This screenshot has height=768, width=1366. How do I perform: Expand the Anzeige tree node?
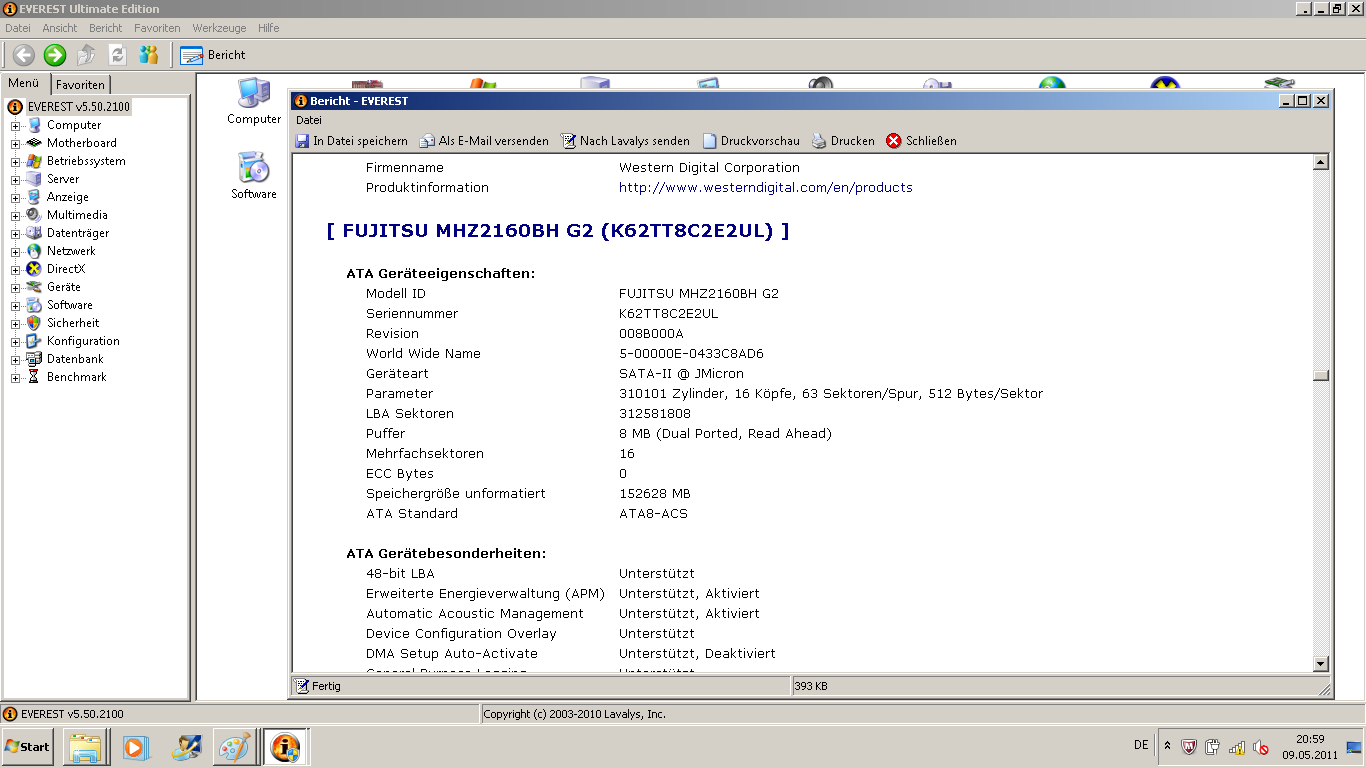click(16, 198)
